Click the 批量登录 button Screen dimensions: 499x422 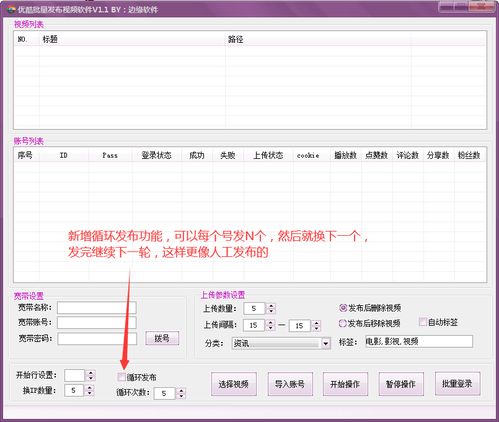(x=457, y=383)
